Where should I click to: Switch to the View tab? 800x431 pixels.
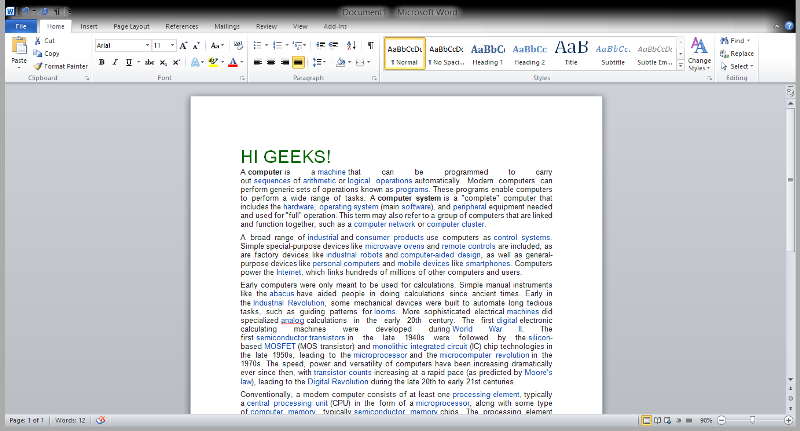tap(300, 26)
